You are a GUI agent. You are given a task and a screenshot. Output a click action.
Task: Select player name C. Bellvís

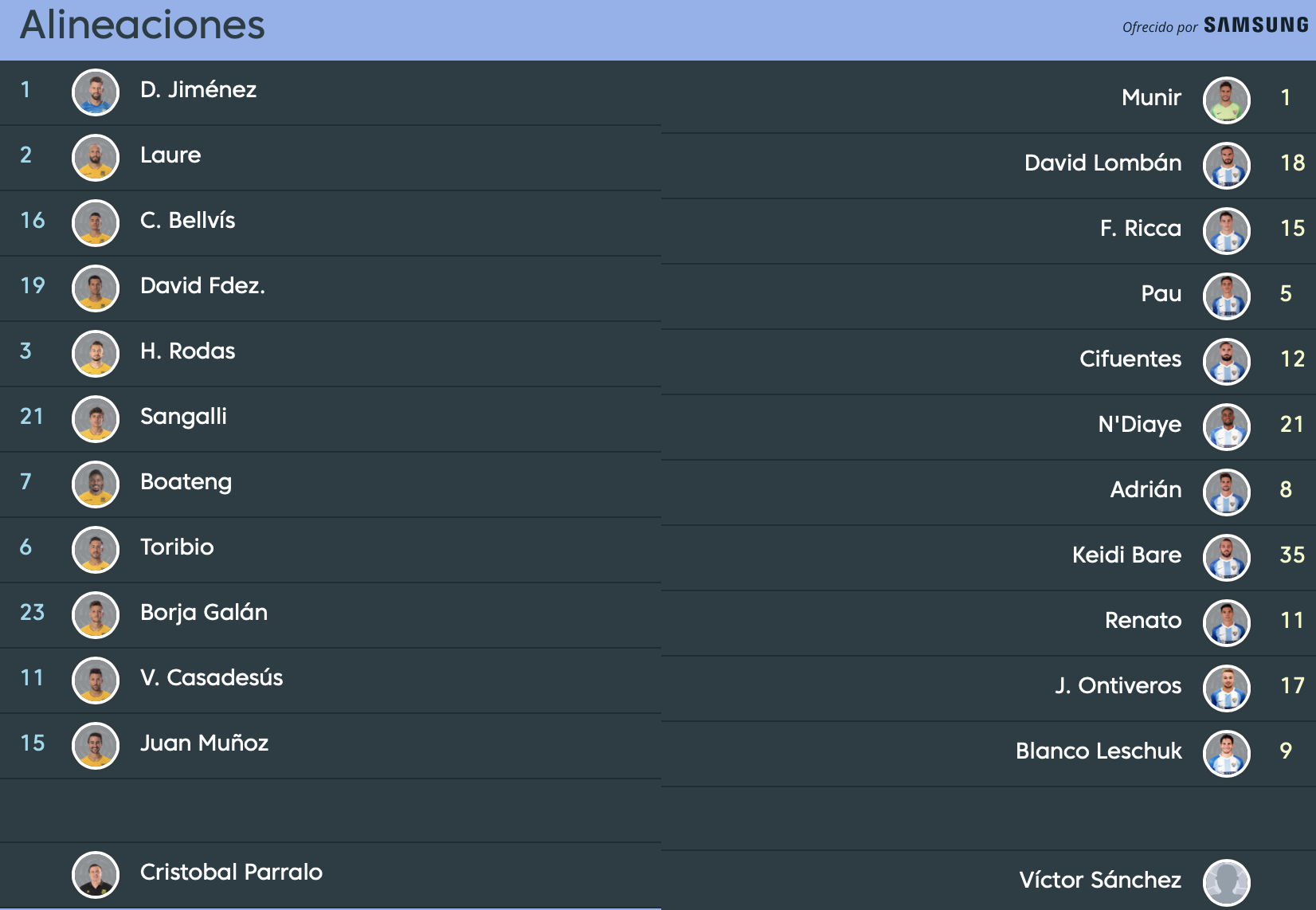tap(188, 220)
